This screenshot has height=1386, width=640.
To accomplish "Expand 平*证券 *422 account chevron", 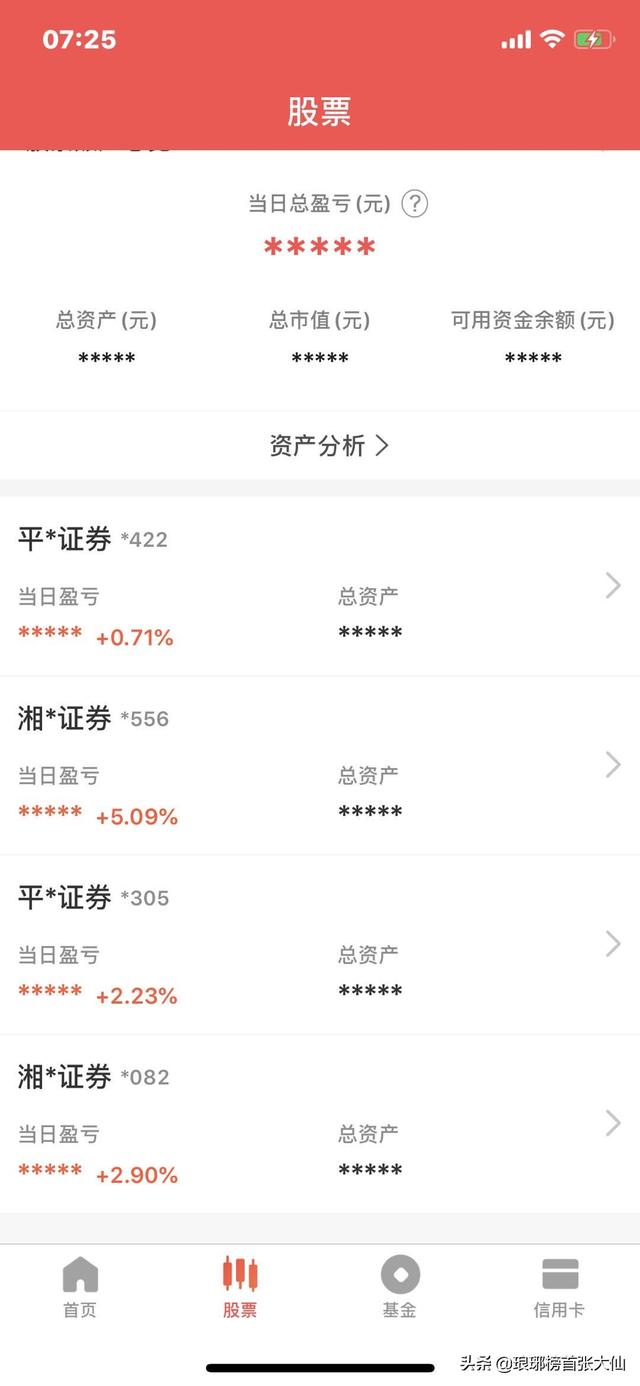I will tap(613, 586).
